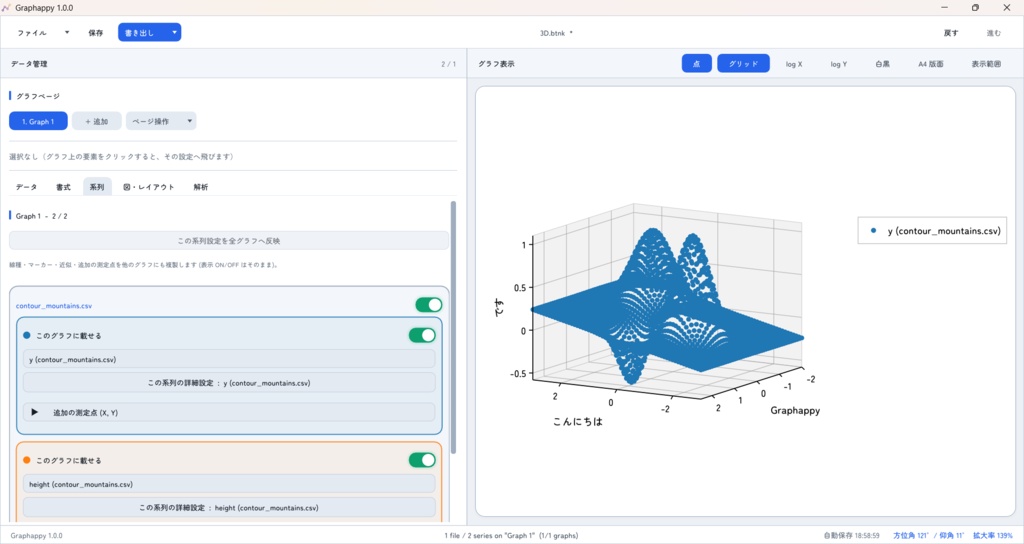Click the series panel vertical scrollbar

tap(453, 327)
